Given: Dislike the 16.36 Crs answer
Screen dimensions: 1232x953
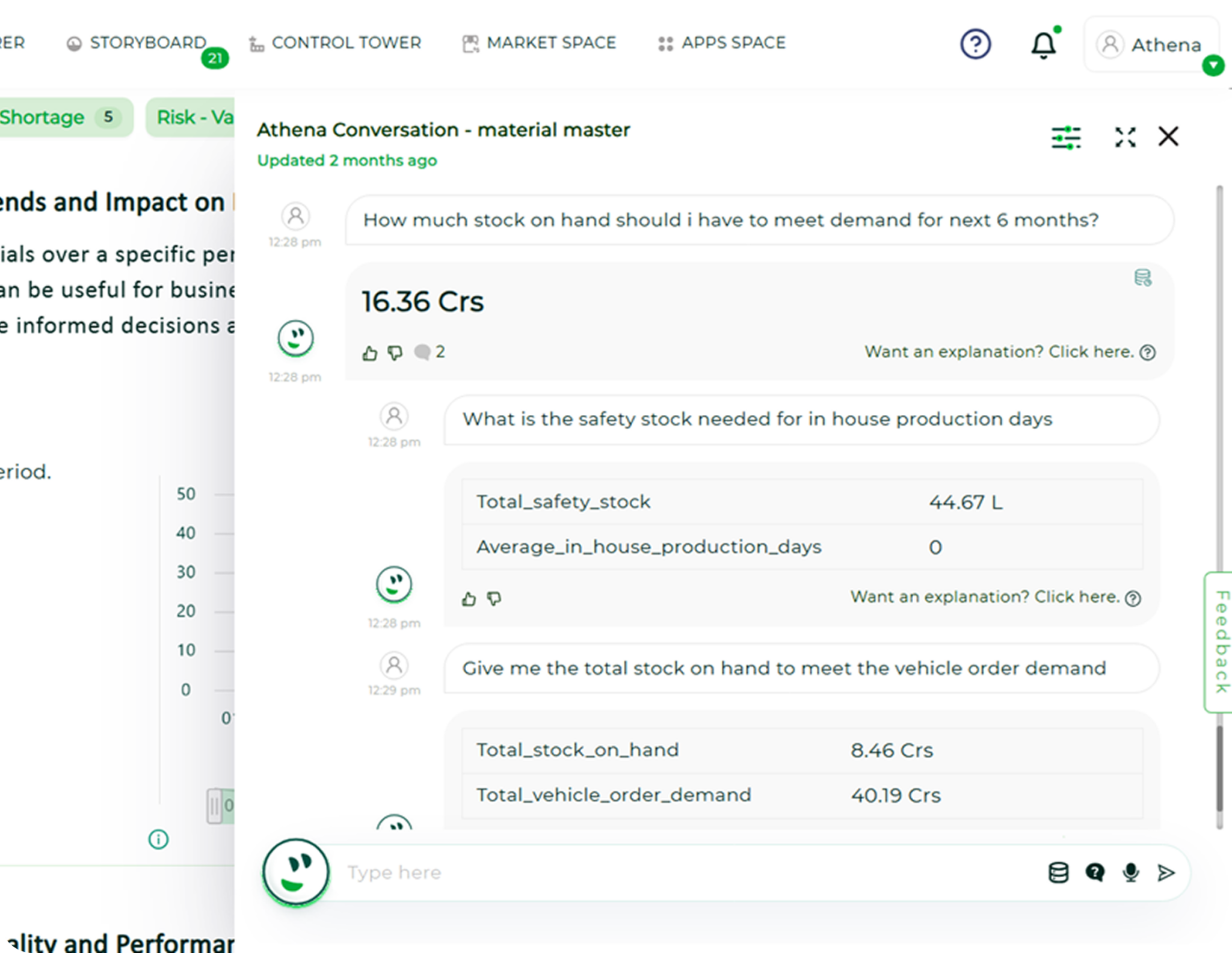Looking at the screenshot, I should (x=395, y=353).
